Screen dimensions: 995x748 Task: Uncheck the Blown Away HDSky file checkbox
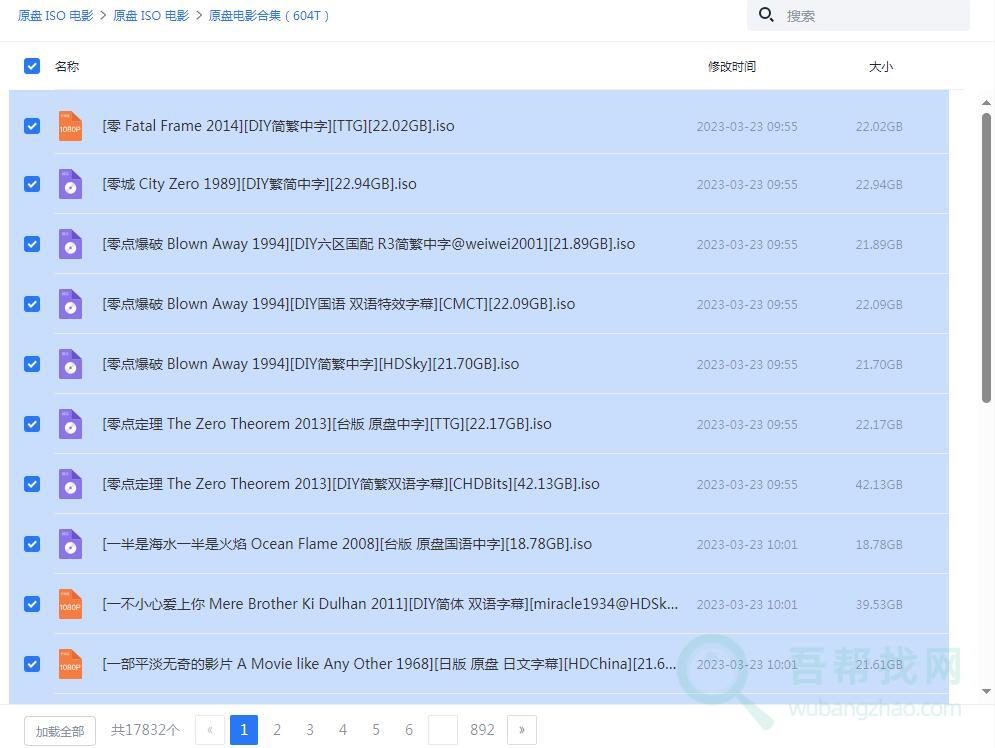[x=32, y=364]
